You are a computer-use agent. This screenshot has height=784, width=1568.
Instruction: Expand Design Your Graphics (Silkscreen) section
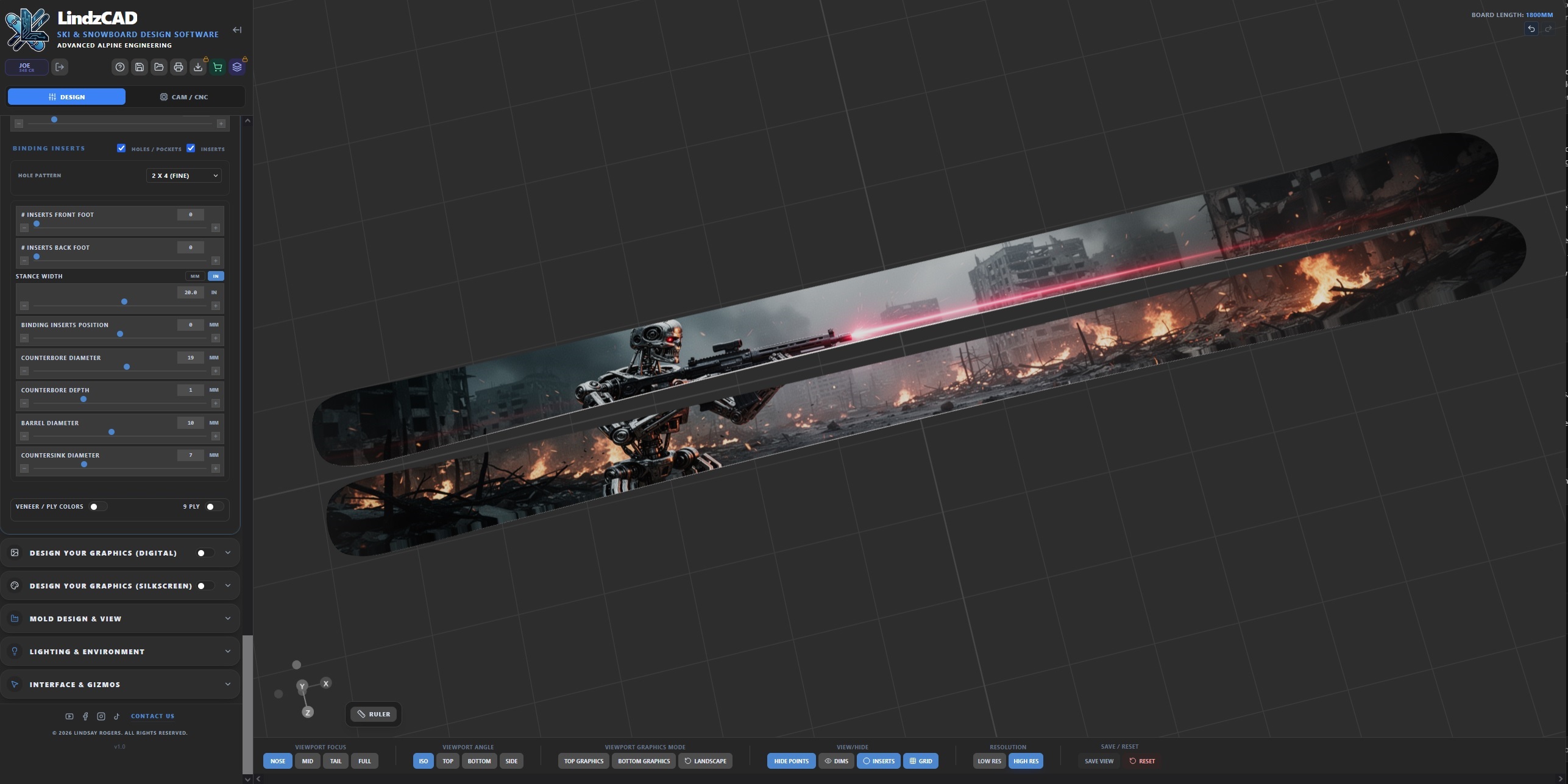[228, 585]
